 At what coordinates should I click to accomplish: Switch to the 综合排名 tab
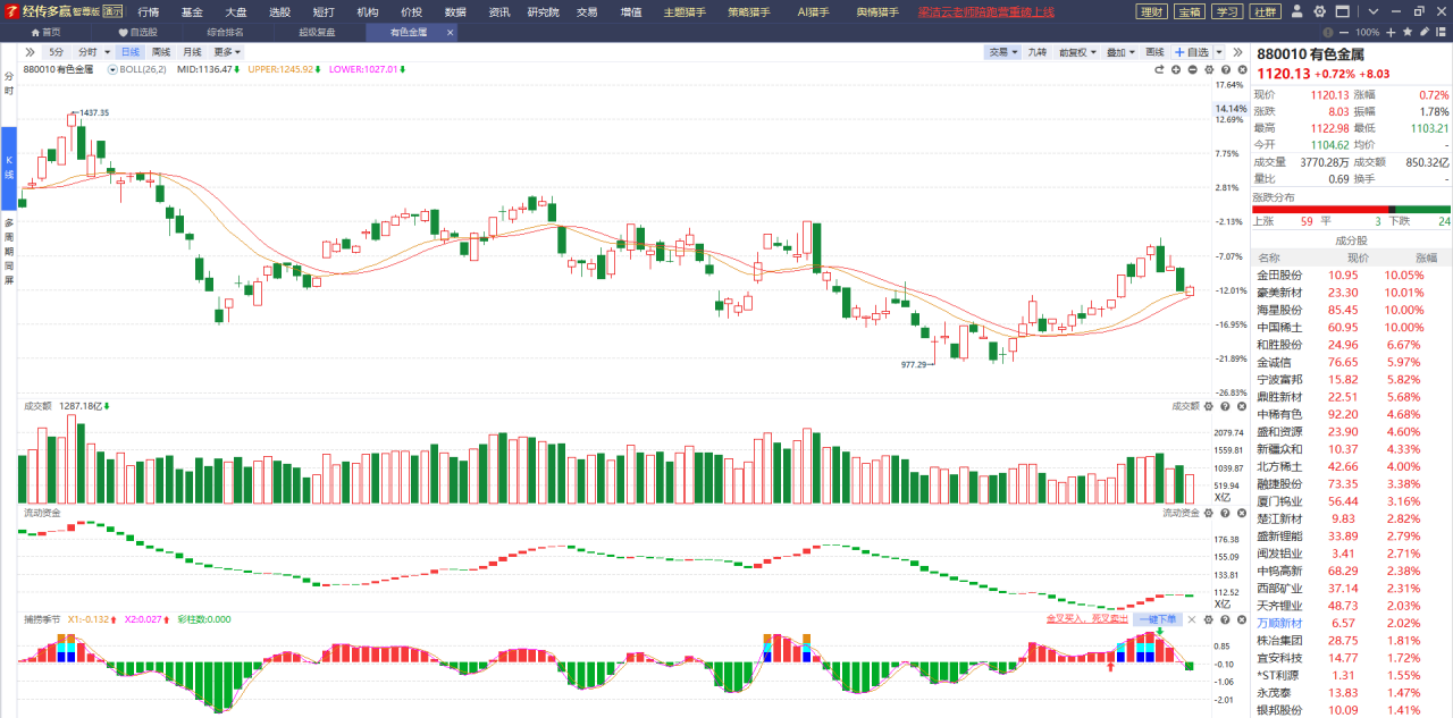click(226, 32)
